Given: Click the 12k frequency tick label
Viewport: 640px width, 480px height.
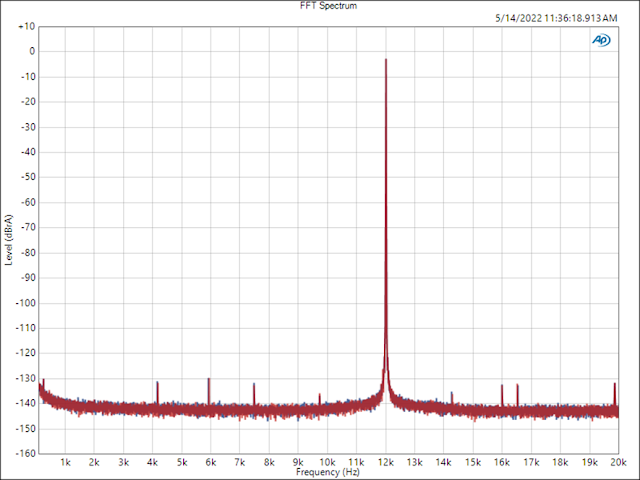Looking at the screenshot, I should pyautogui.click(x=385, y=462).
